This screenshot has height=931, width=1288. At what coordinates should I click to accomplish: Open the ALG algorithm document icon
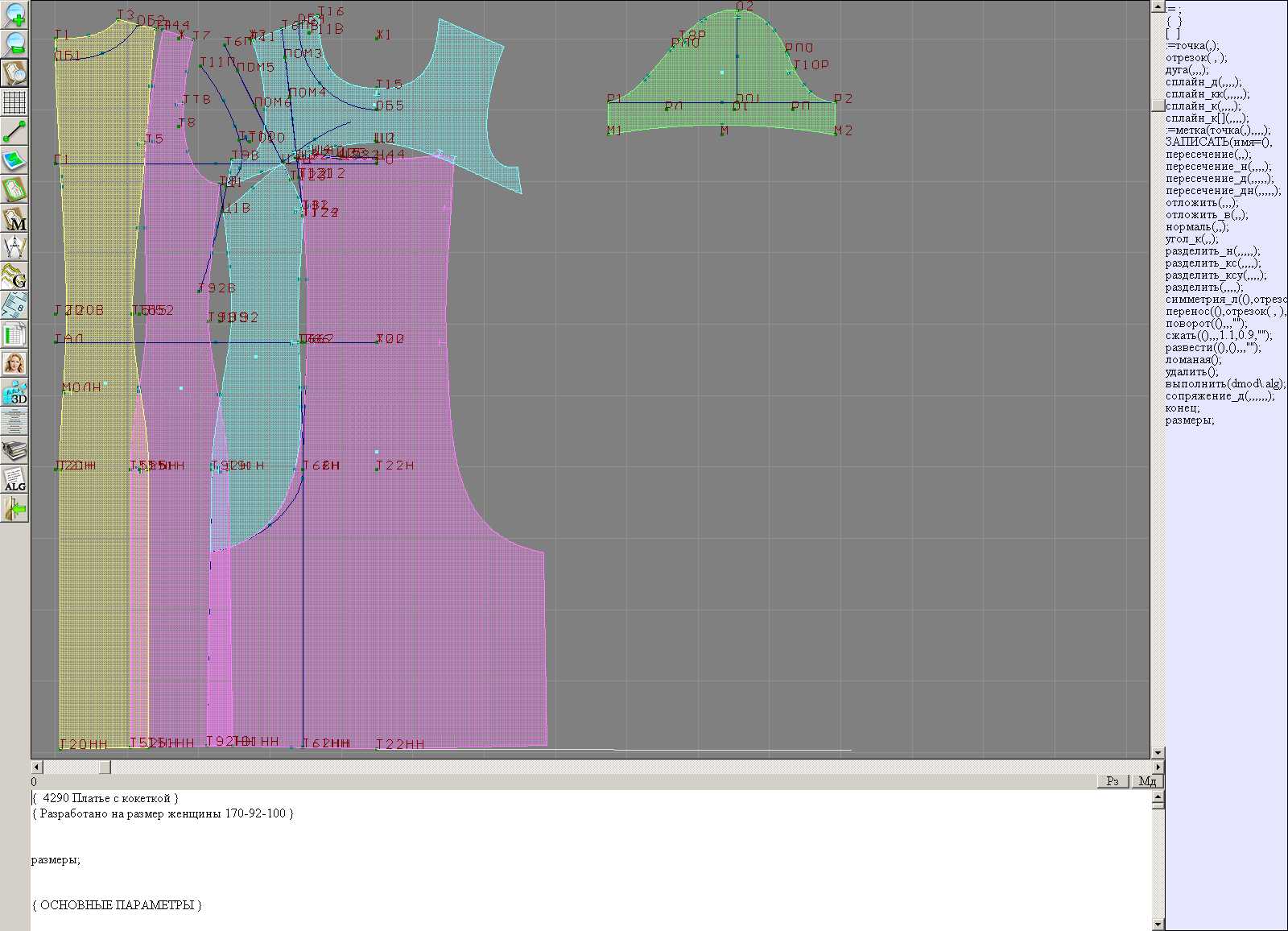pyautogui.click(x=14, y=479)
